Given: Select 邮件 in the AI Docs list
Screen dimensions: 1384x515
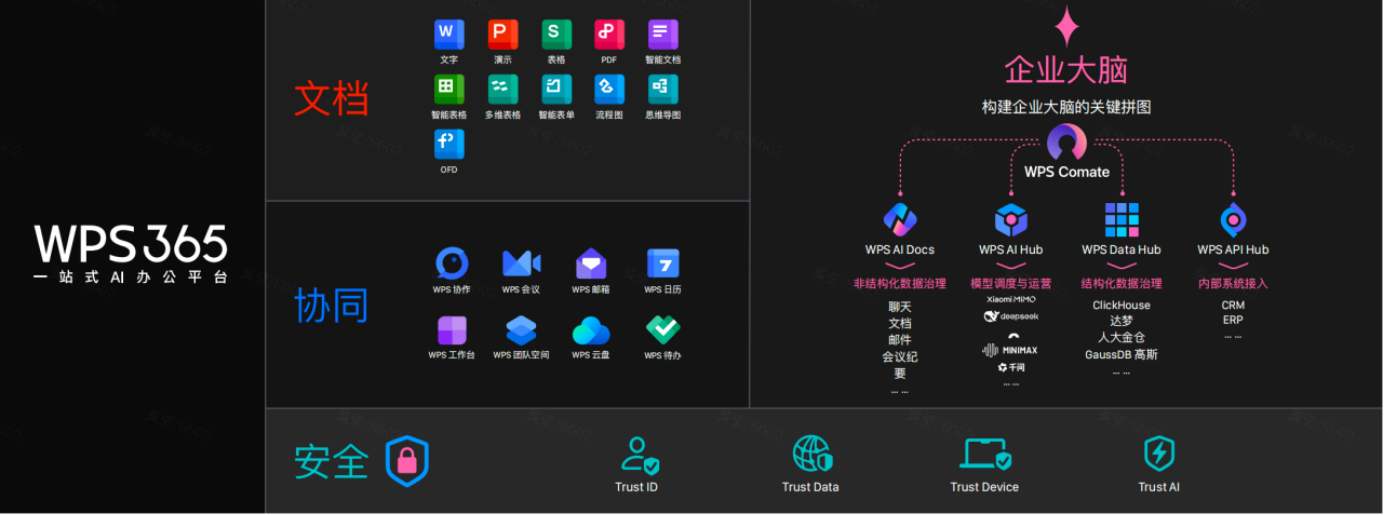Looking at the screenshot, I should pos(900,340).
